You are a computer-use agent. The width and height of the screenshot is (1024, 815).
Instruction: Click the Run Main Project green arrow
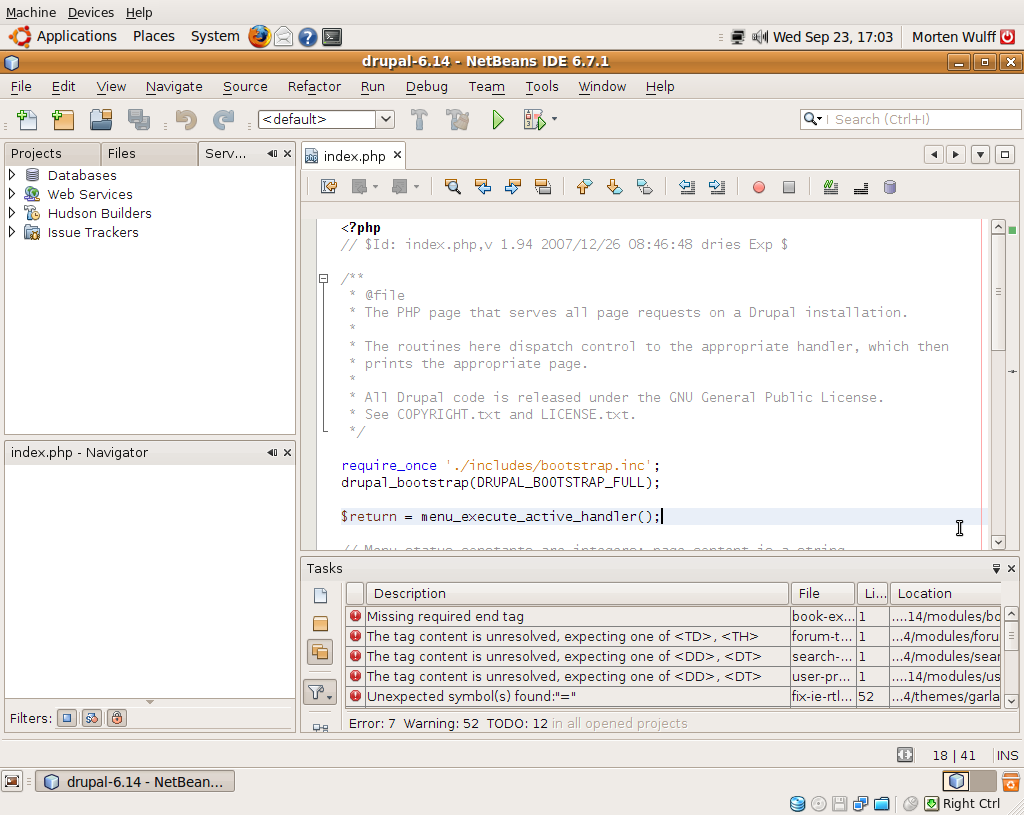pyautogui.click(x=498, y=120)
